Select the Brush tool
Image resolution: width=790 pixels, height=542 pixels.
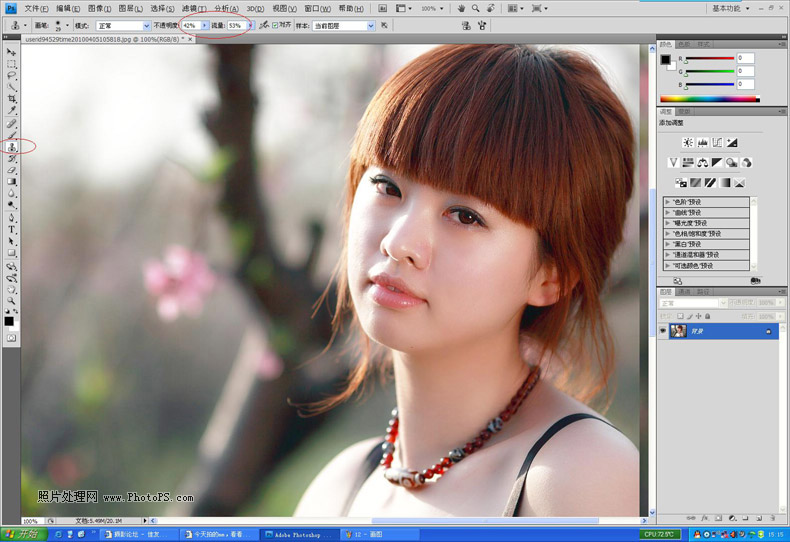click(11, 135)
